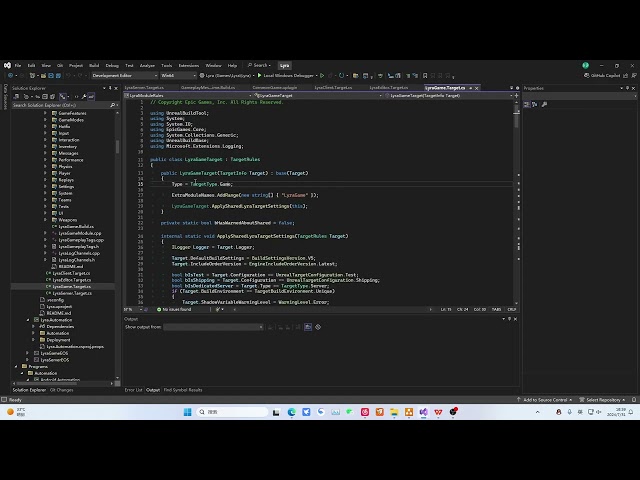Expand the Weapons folder
Viewport: 640px width, 480px height.
(45, 220)
